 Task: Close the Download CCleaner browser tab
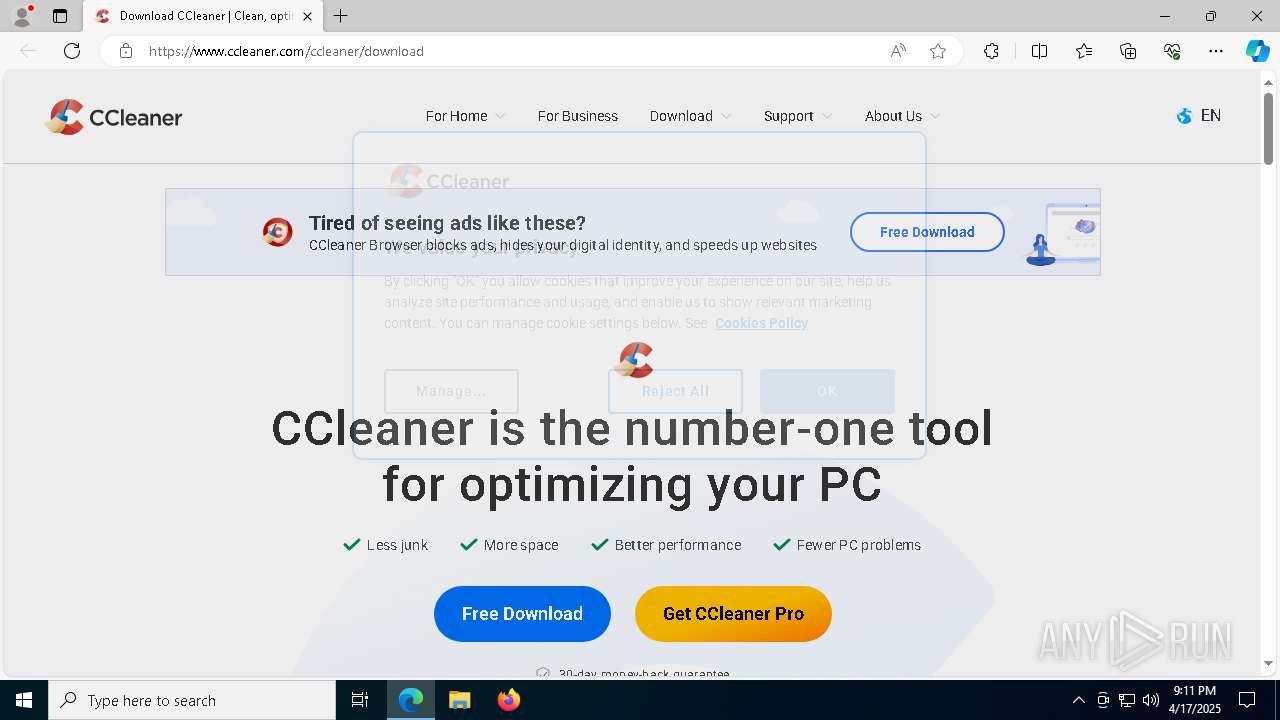click(307, 16)
